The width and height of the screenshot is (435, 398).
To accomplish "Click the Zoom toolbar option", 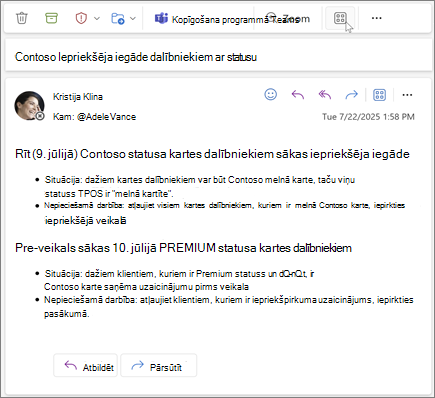I will [289, 18].
